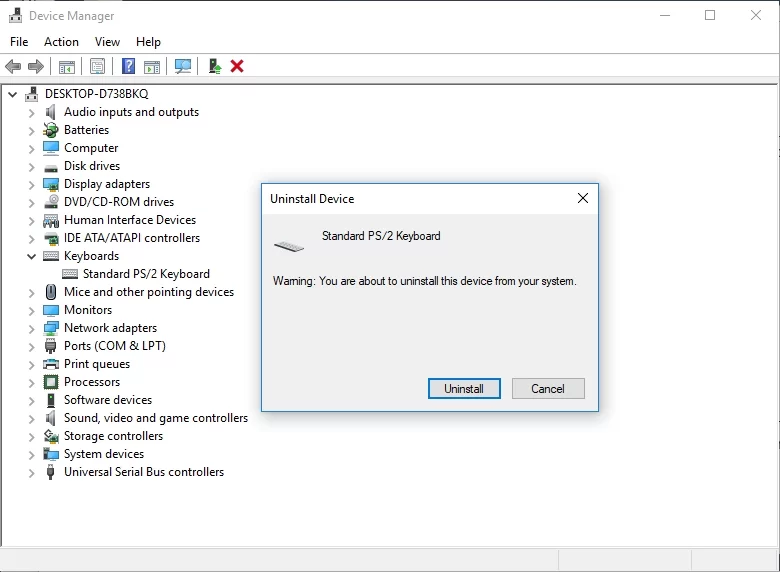Screen dimensions: 780x572
Task: Click the Software devices label
Action: pos(108,400)
